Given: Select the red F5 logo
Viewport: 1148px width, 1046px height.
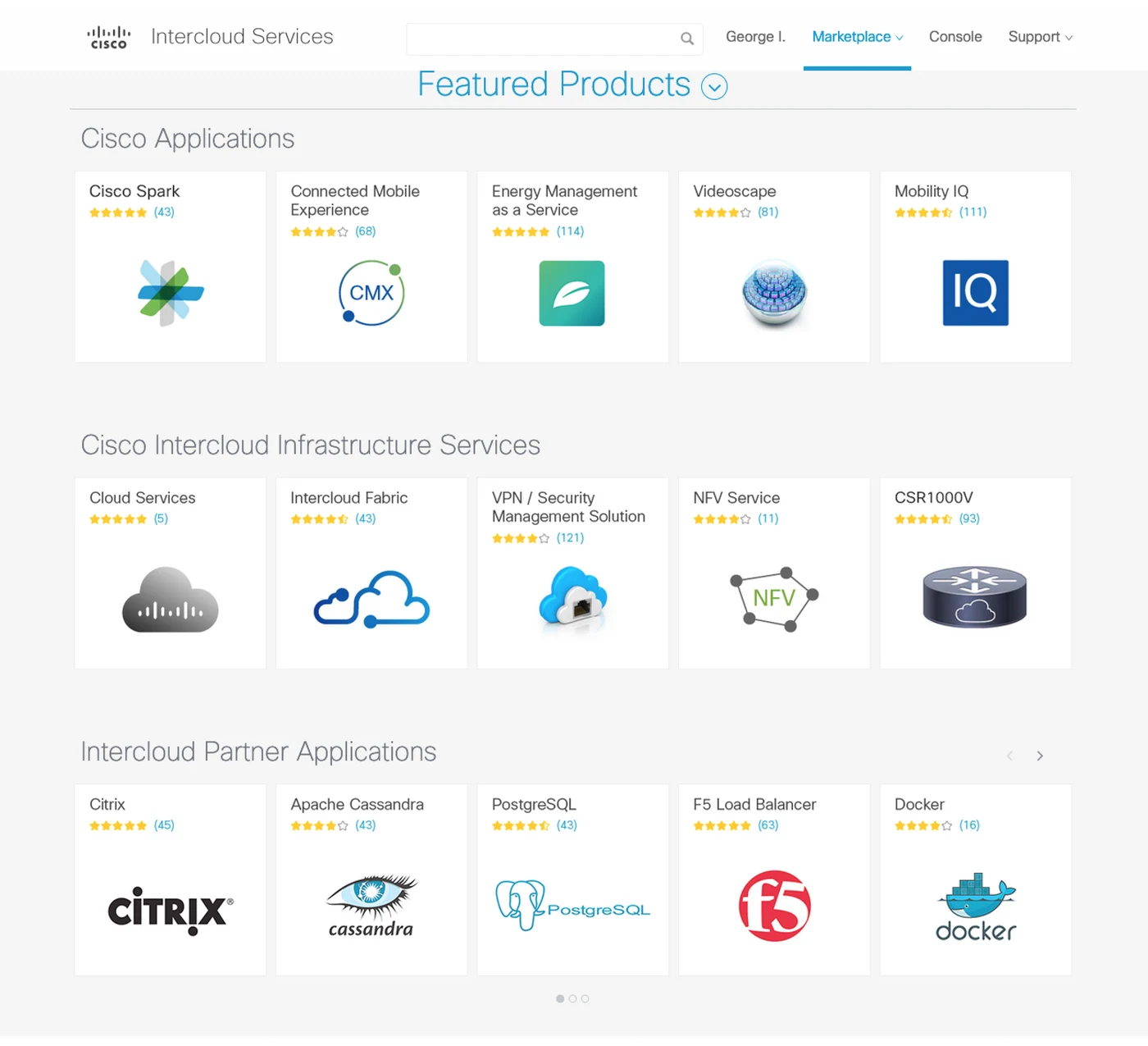Looking at the screenshot, I should [x=774, y=906].
